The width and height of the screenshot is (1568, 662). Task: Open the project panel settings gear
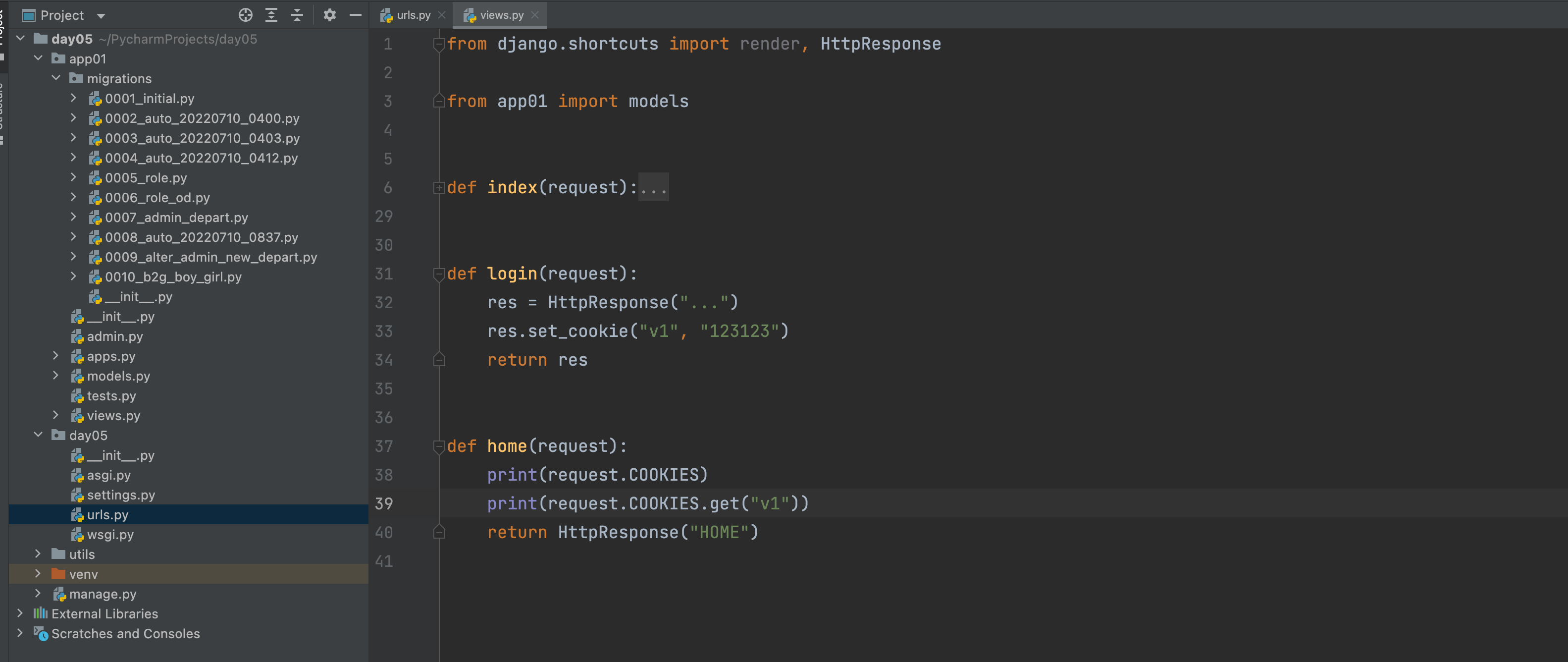point(329,15)
